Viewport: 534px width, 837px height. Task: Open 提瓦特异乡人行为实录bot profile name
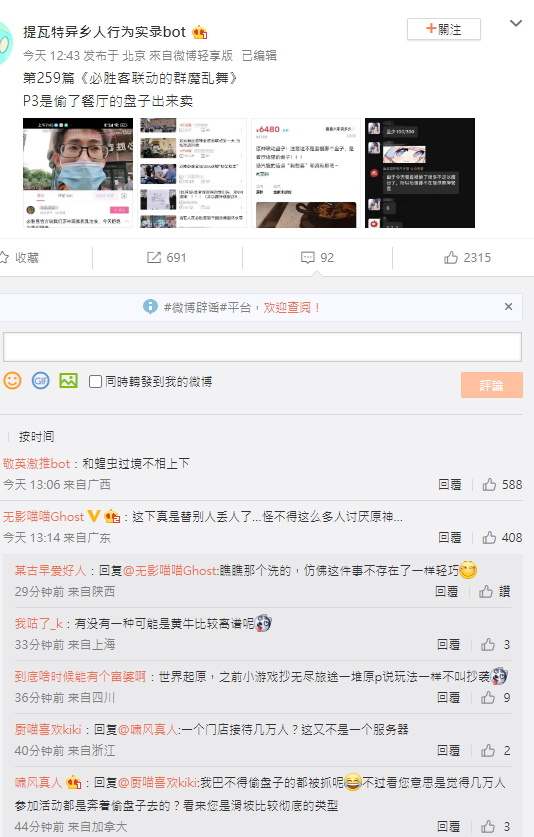(x=104, y=32)
